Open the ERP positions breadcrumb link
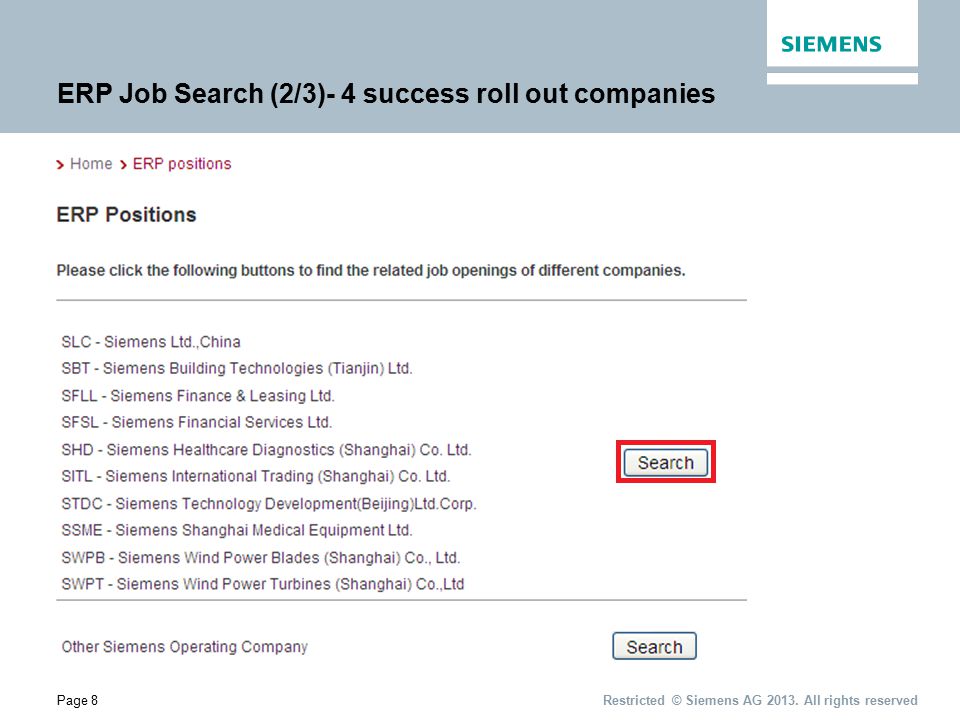 tap(182, 164)
